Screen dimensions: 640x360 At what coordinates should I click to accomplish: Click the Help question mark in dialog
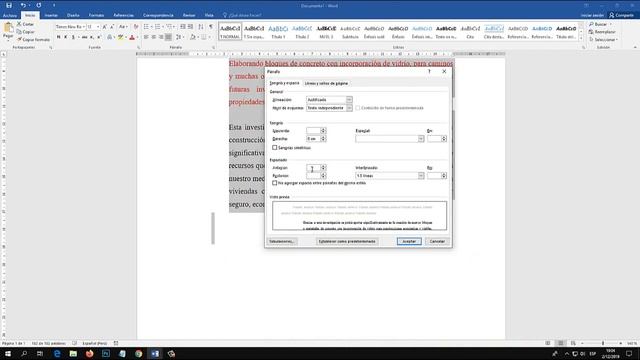tap(429, 71)
